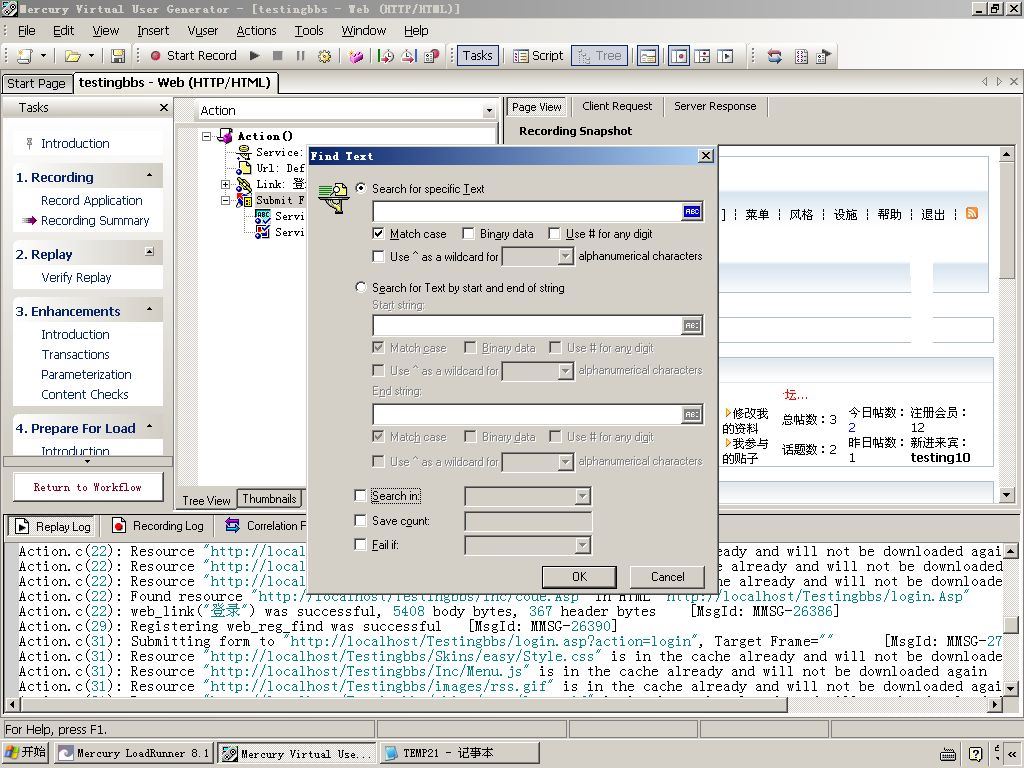The width and height of the screenshot is (1024, 768).
Task: Collapse the 3. Enhancements task section
Action: 150,310
